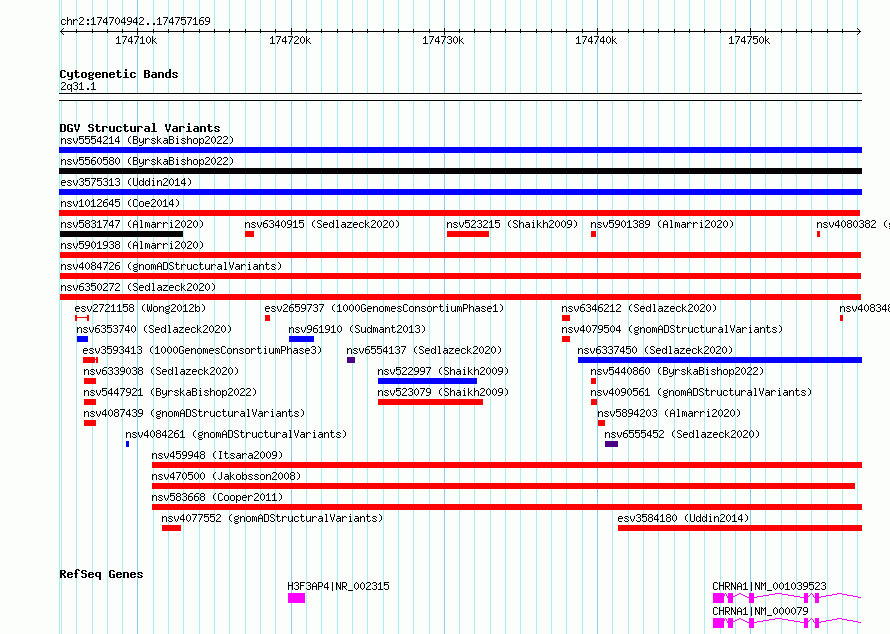Click blue marker under nsv6353740 (Sedlazeck2020)
Screen dimensions: 890x634
tap(82, 339)
